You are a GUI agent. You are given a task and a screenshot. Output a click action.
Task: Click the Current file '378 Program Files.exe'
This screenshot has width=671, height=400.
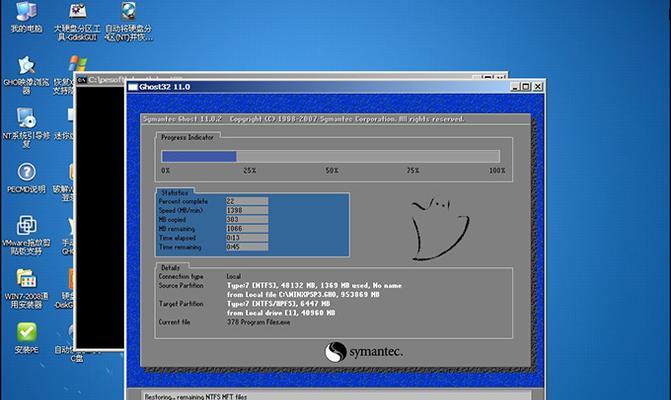pos(258,322)
